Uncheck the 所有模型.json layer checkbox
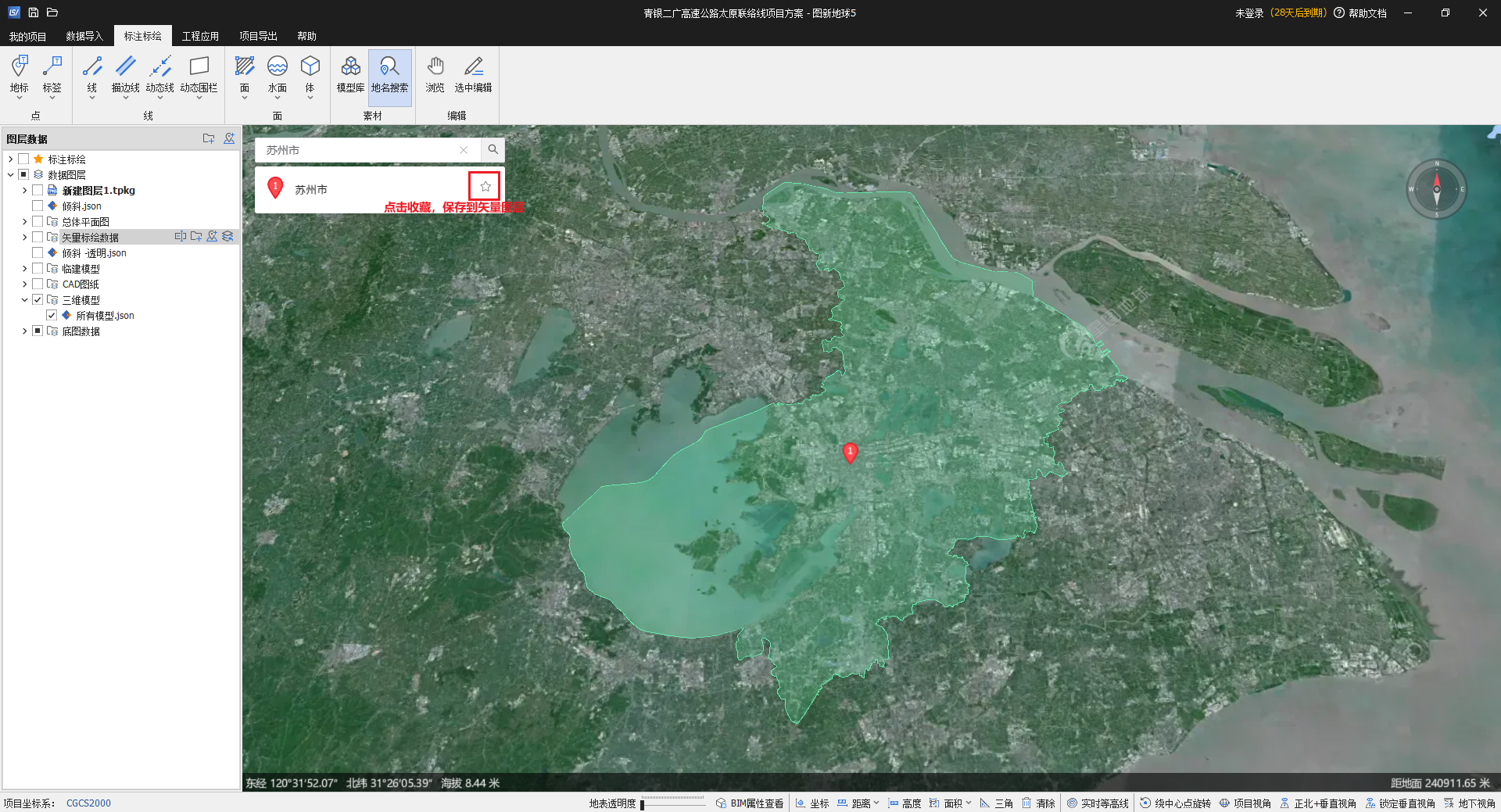Screen dimensions: 1501x812 pyautogui.click(x=52, y=316)
